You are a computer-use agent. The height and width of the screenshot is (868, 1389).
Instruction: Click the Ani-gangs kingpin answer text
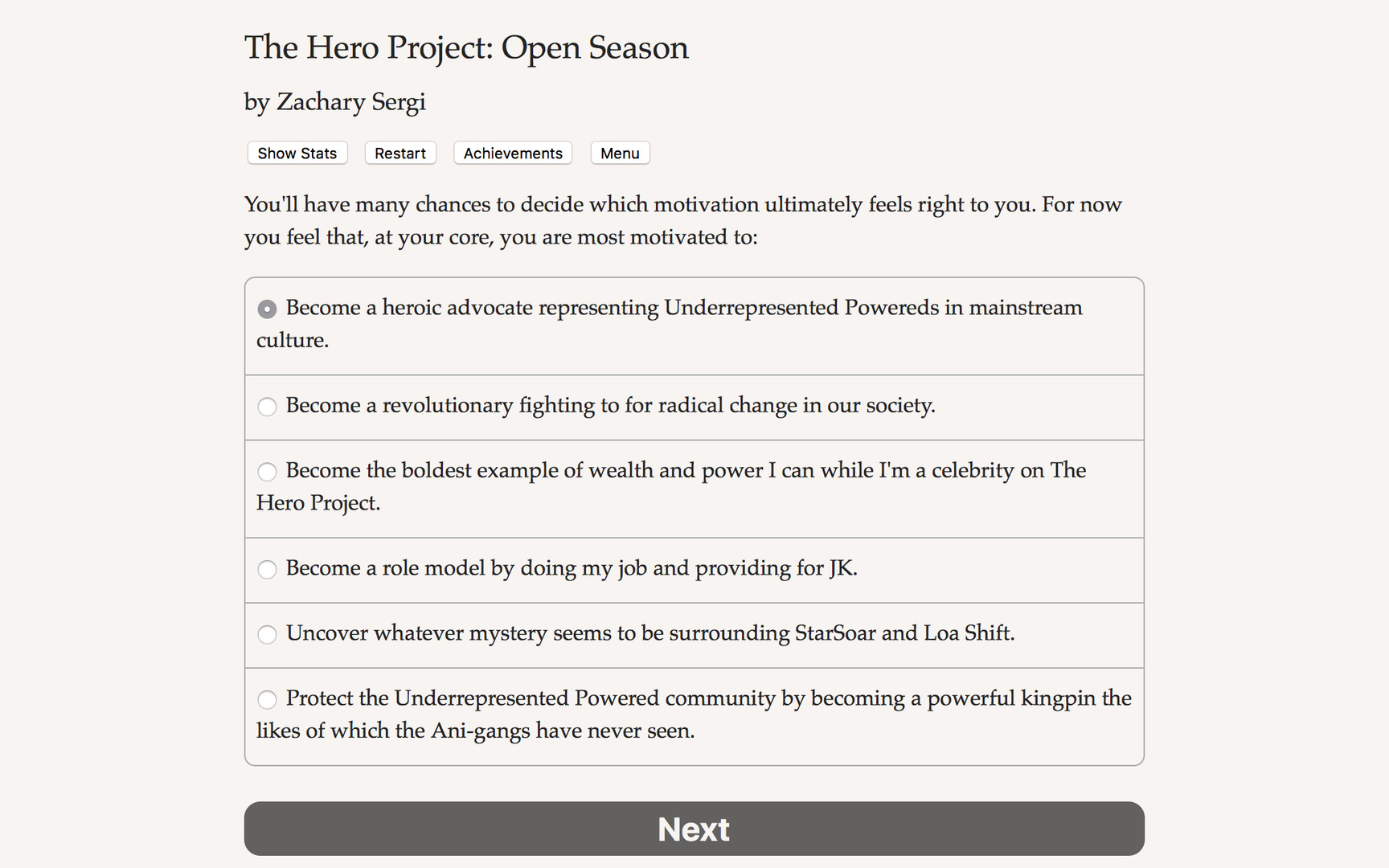[x=708, y=698]
